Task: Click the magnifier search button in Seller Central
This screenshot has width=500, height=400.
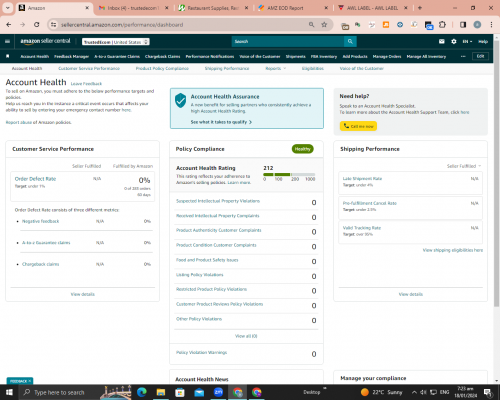Action: click(x=350, y=41)
